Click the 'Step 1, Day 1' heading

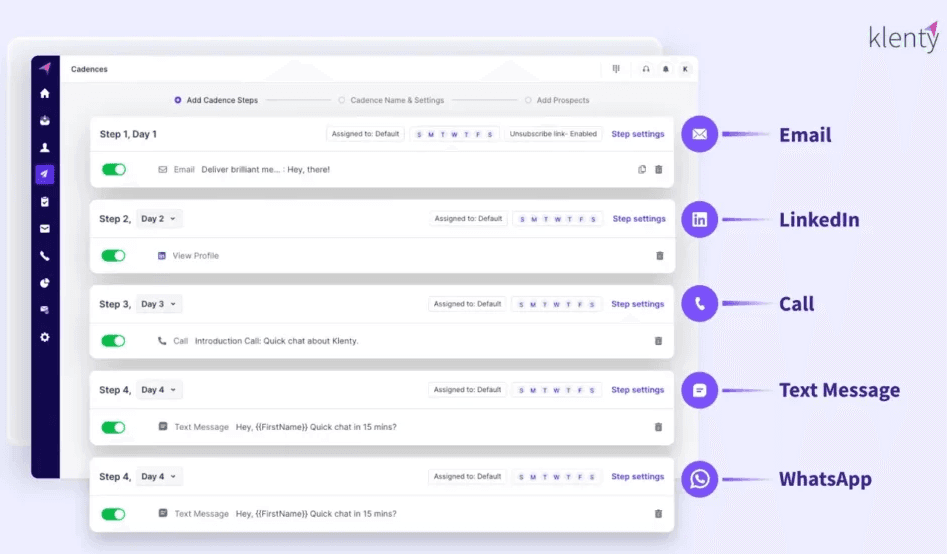coord(128,134)
